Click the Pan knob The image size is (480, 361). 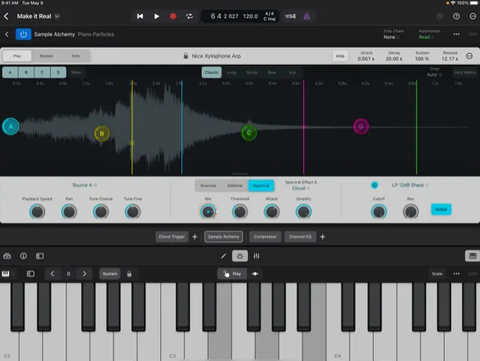pos(69,212)
